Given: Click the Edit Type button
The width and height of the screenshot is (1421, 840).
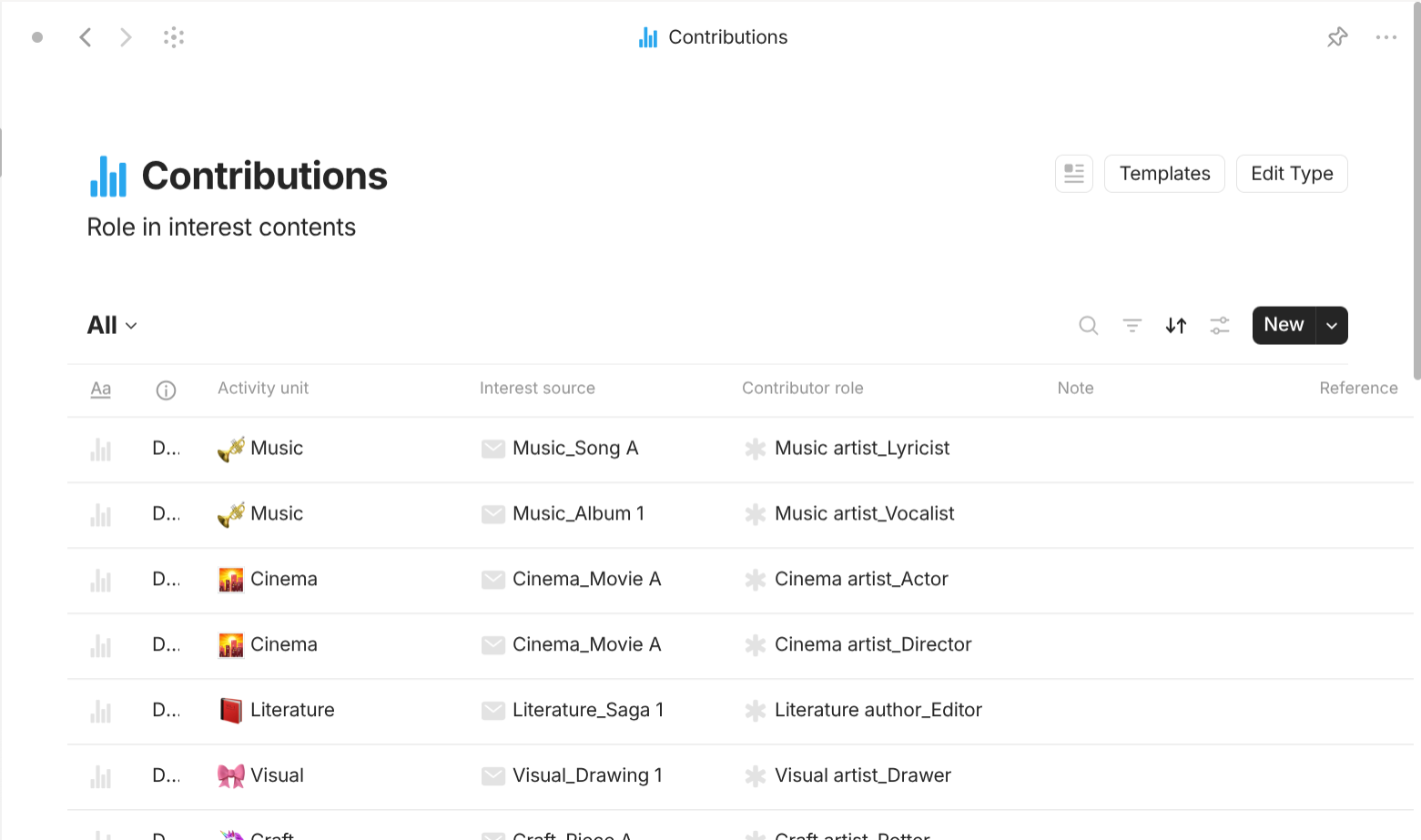Looking at the screenshot, I should click(1292, 173).
